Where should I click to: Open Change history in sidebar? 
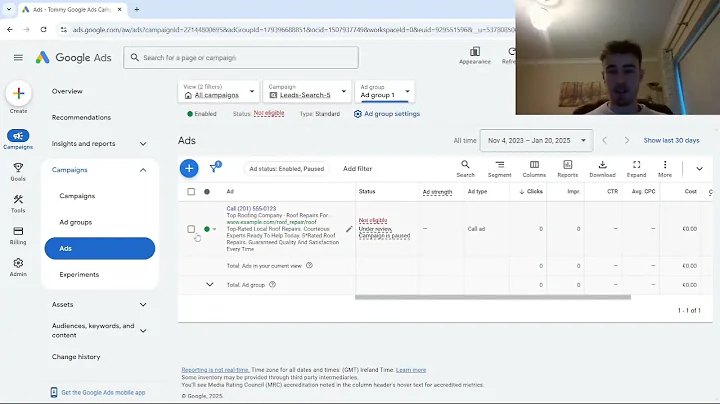[76, 357]
